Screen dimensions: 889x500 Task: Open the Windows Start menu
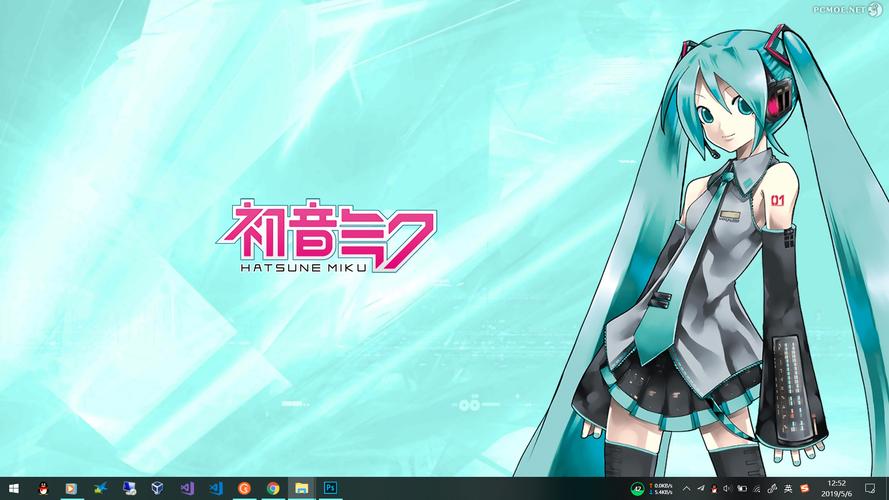click(x=14, y=488)
